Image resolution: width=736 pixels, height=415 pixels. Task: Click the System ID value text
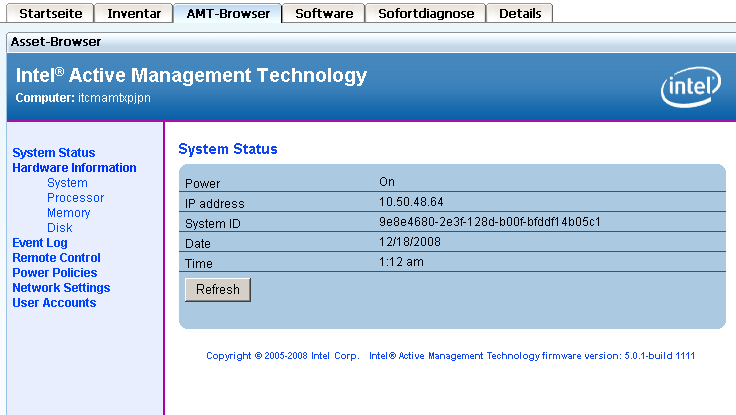pyautogui.click(x=489, y=222)
